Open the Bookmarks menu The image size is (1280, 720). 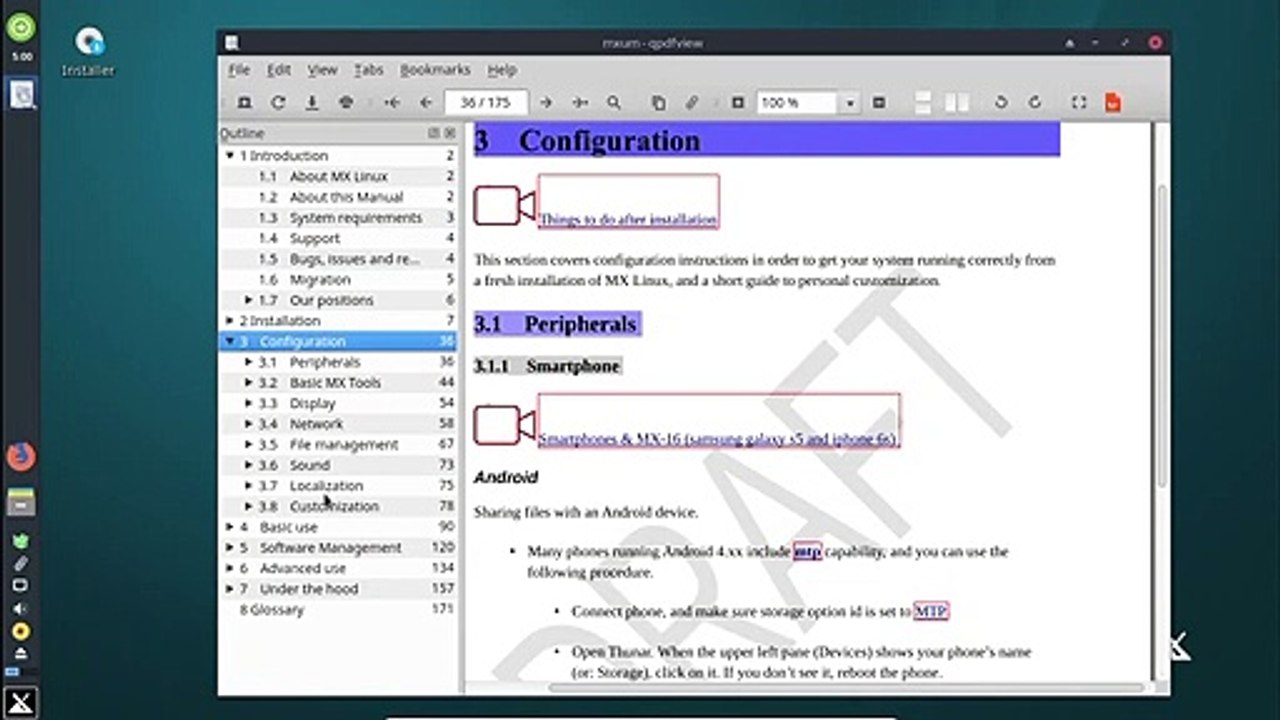coord(435,70)
